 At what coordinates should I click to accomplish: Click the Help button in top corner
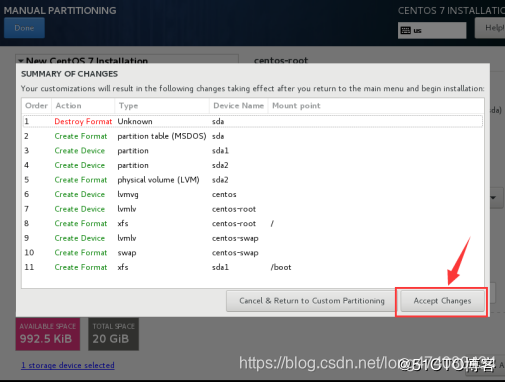click(490, 28)
